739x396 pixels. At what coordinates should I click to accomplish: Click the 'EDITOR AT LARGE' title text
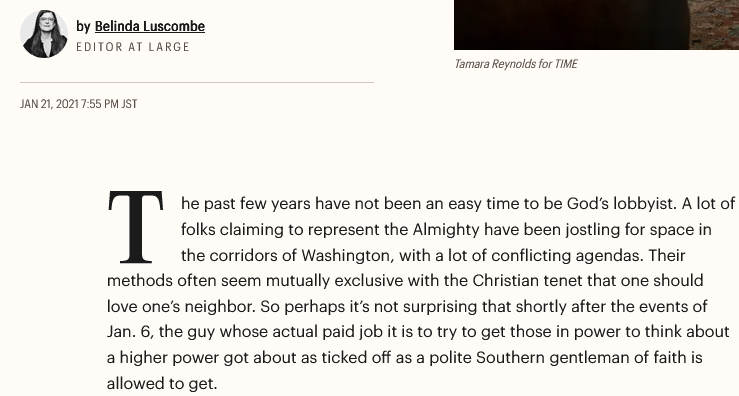[133, 47]
